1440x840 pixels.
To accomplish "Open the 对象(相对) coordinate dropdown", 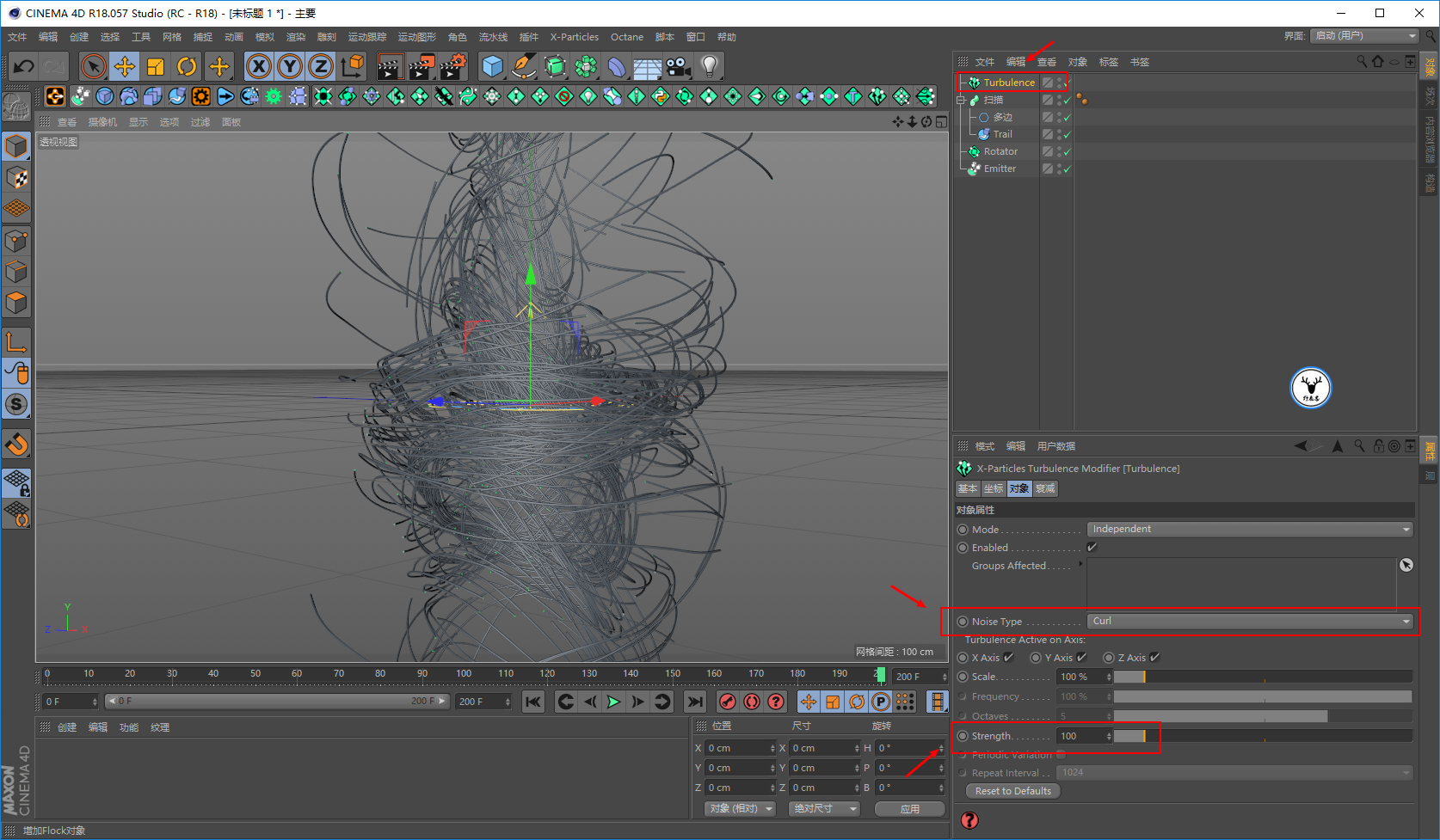I will click(740, 808).
